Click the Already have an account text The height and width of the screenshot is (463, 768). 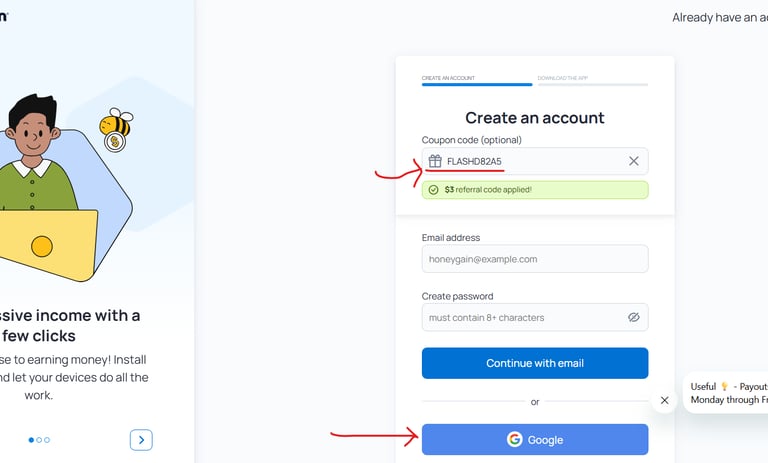718,17
